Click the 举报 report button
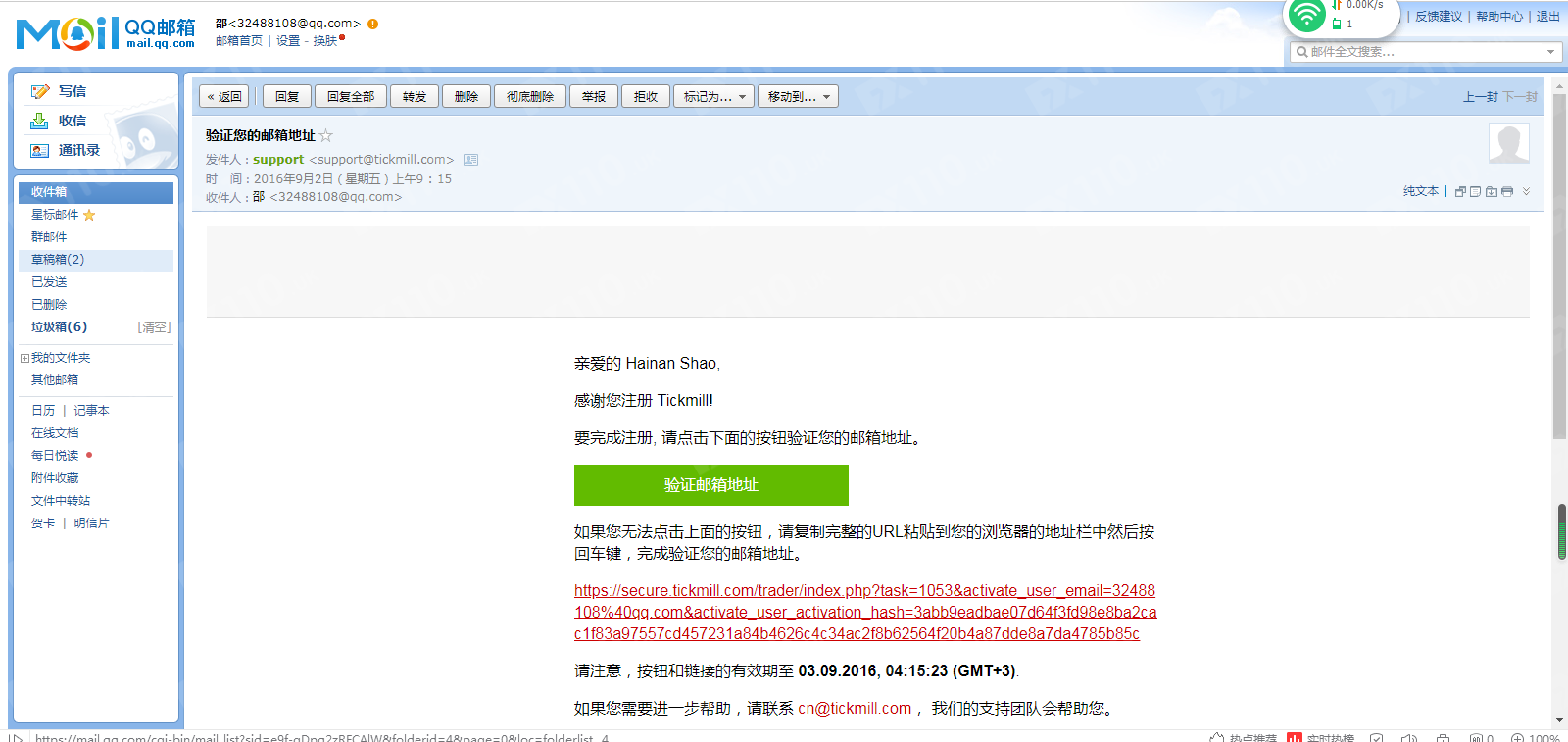 tap(594, 96)
